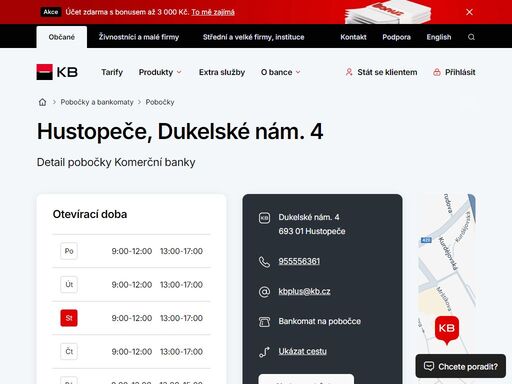Open Pobočky breadcrumb link
This screenshot has height=384, width=512.
click(x=160, y=102)
